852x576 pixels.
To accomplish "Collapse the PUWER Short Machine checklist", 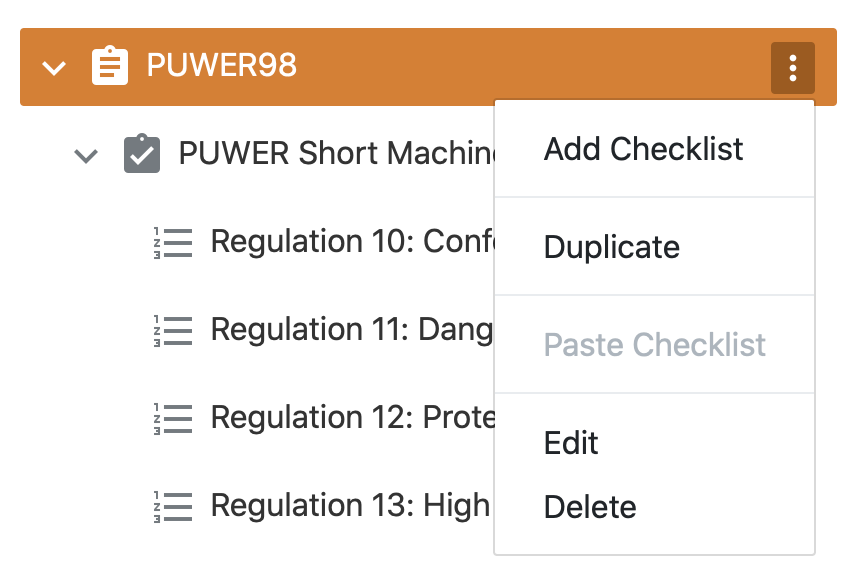I will [x=87, y=155].
